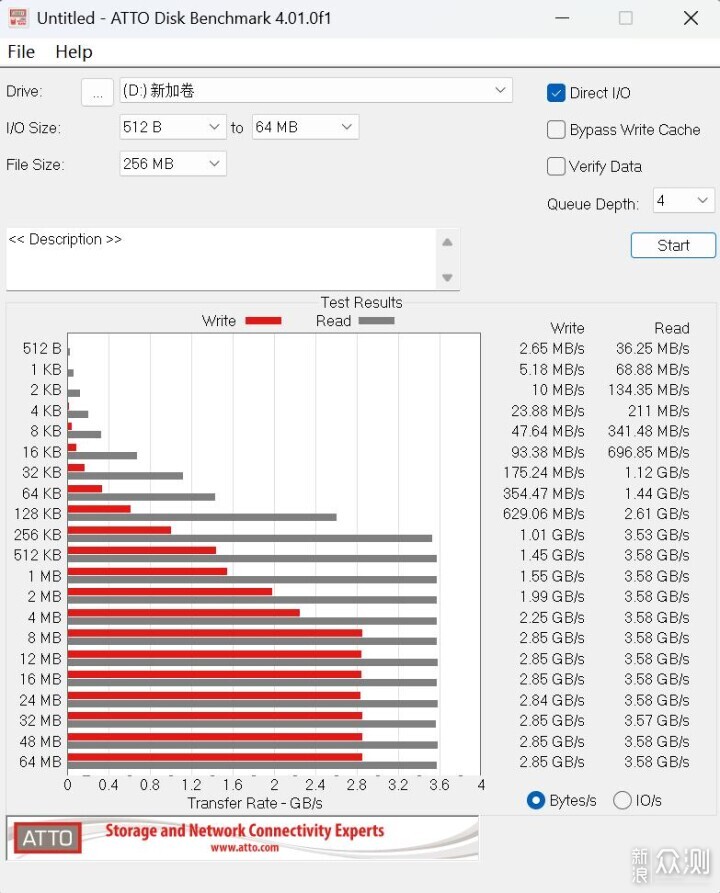Click the 128 KB row label
This screenshot has width=720, height=893.
tap(38, 514)
